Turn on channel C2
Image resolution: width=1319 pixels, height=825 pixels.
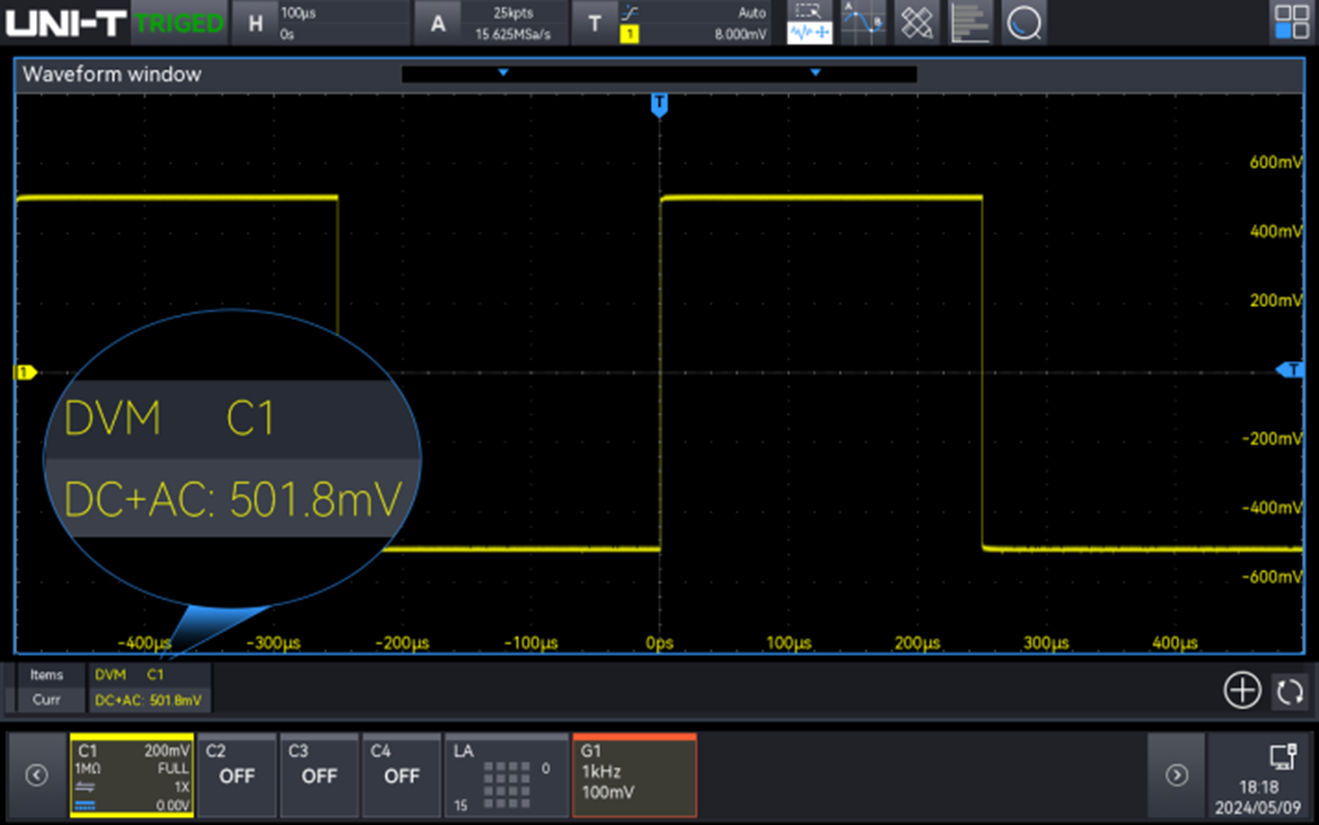(x=237, y=775)
